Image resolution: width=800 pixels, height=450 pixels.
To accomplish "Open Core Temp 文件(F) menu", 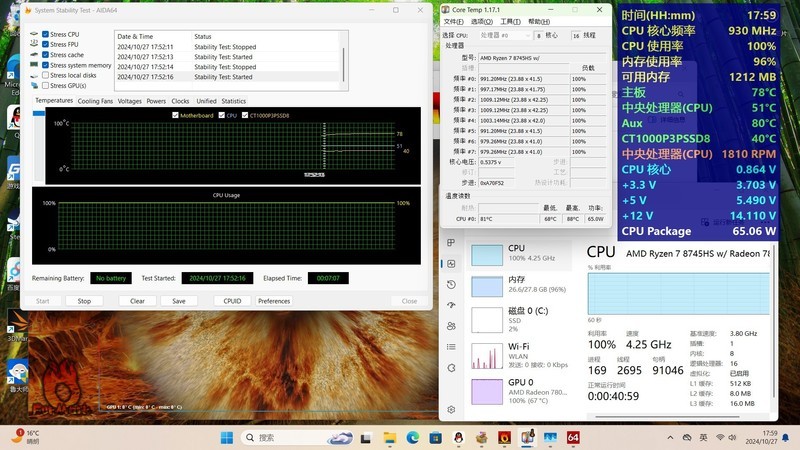I will coord(453,21).
